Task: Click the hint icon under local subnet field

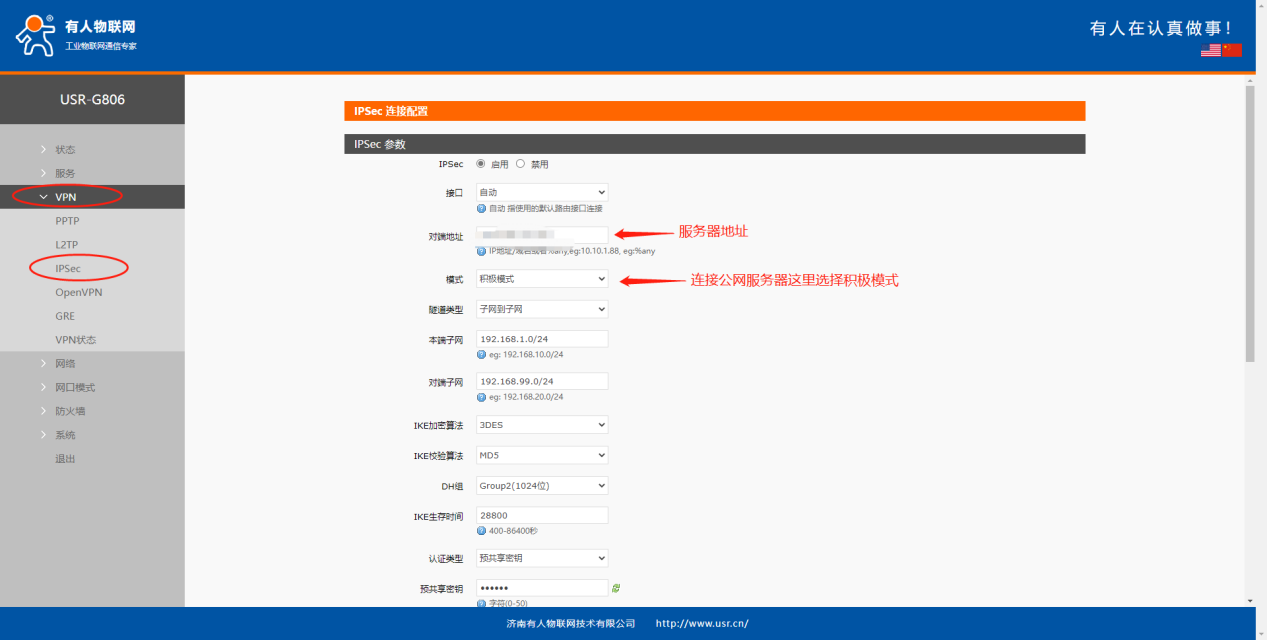Action: point(481,354)
